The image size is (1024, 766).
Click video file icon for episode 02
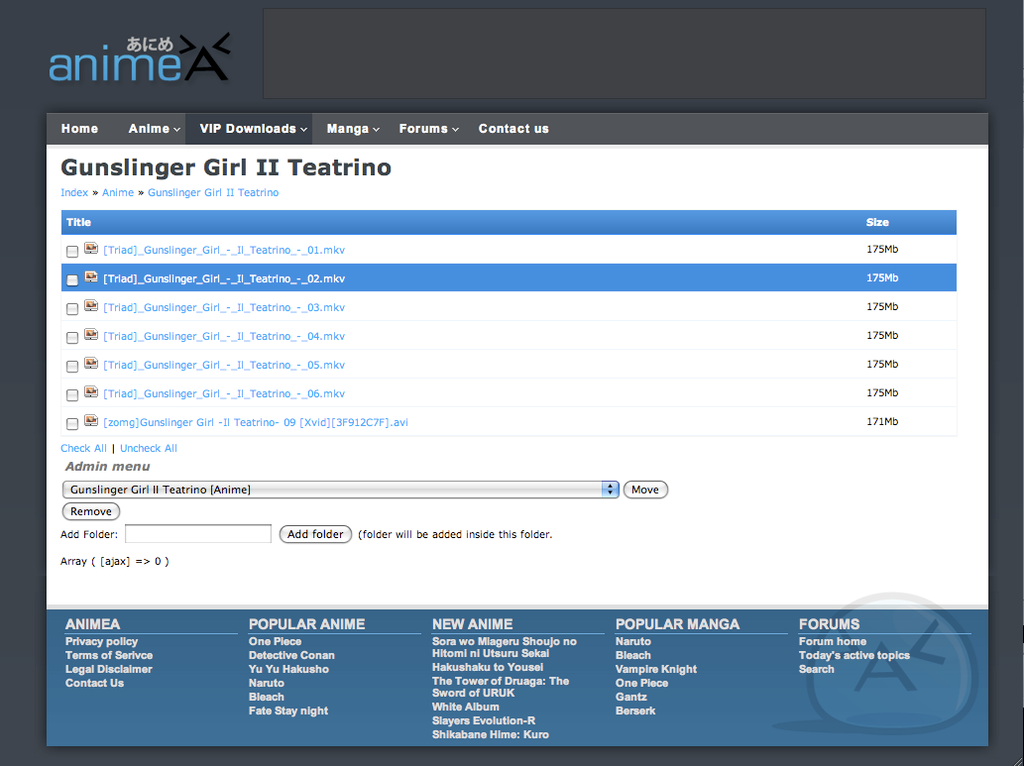coord(91,278)
